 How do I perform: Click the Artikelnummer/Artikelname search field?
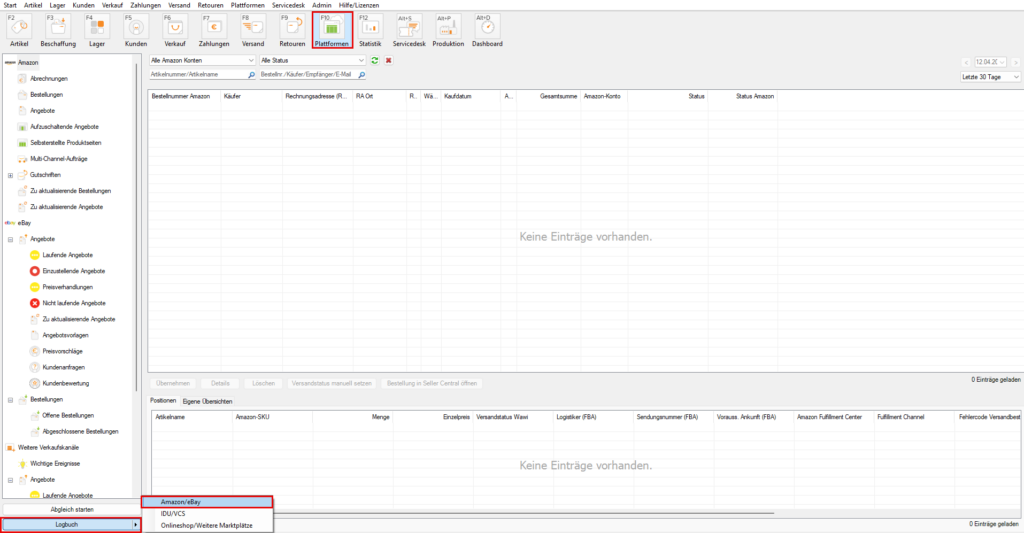click(x=196, y=74)
